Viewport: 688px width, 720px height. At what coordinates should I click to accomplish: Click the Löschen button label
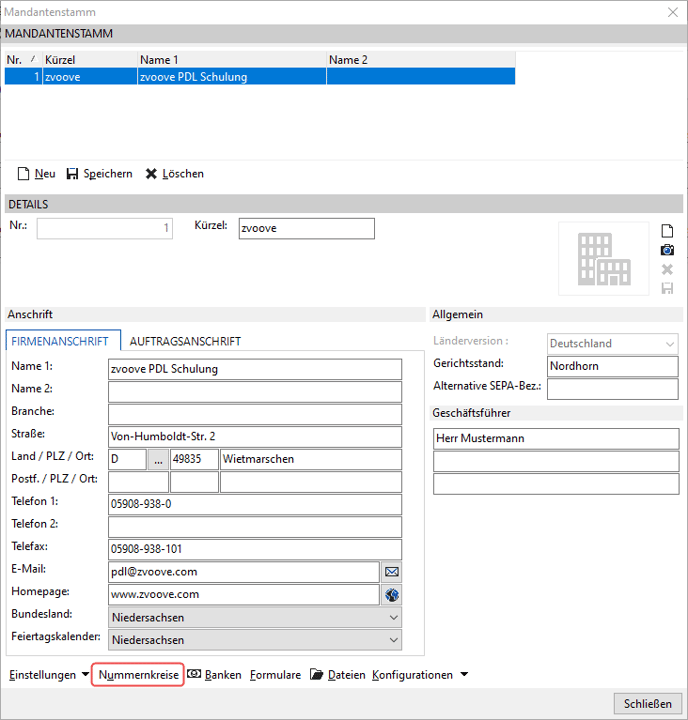pos(183,174)
